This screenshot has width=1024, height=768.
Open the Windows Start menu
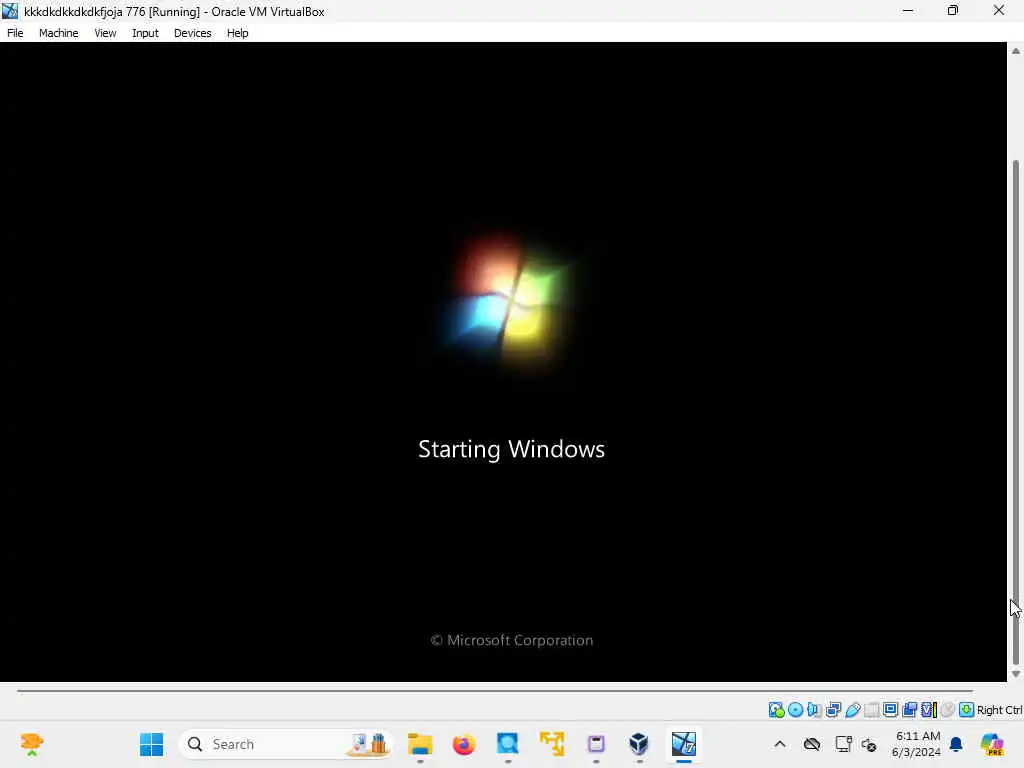tap(152, 744)
